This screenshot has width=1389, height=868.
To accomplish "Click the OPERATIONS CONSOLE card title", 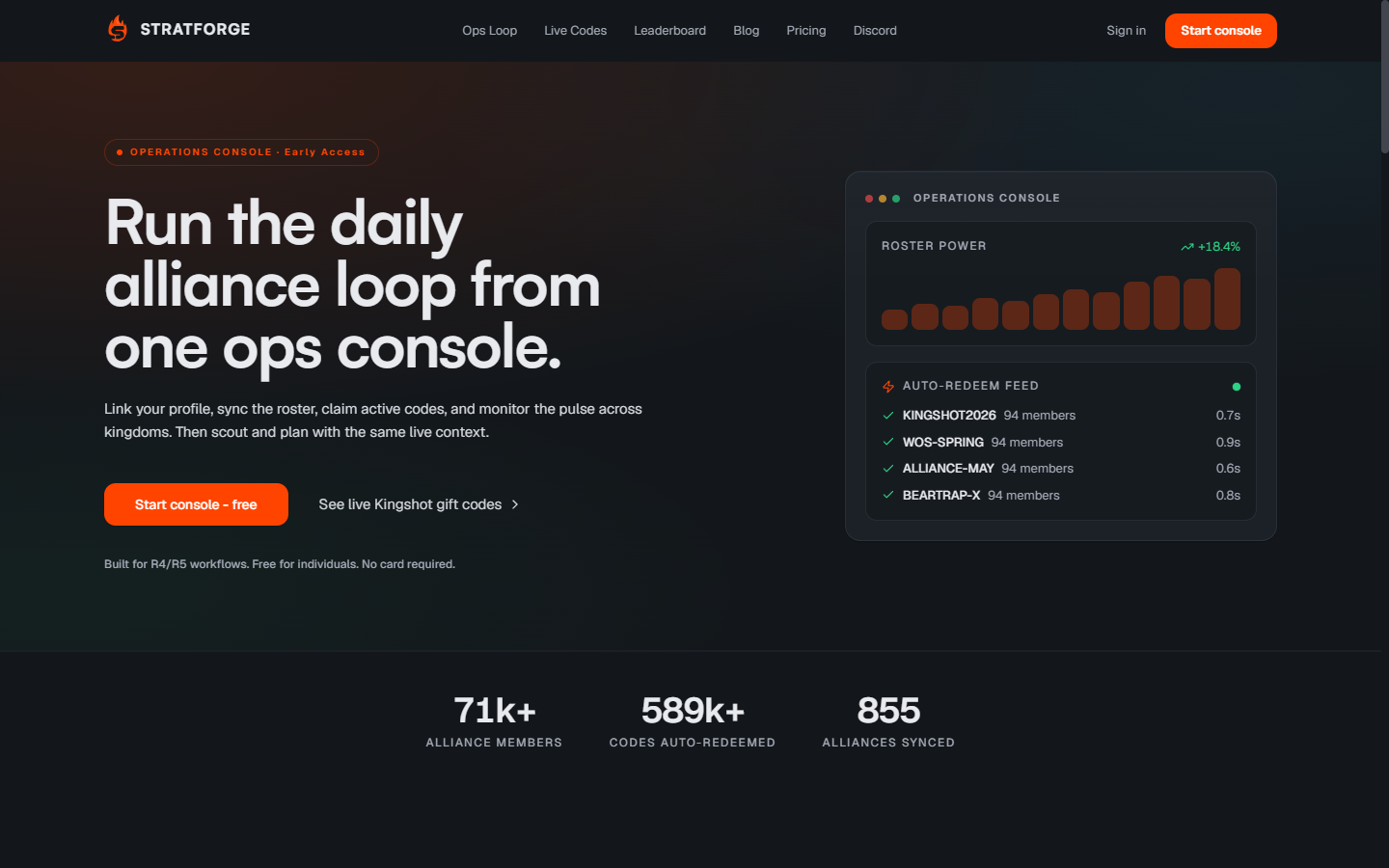I will (x=986, y=198).
